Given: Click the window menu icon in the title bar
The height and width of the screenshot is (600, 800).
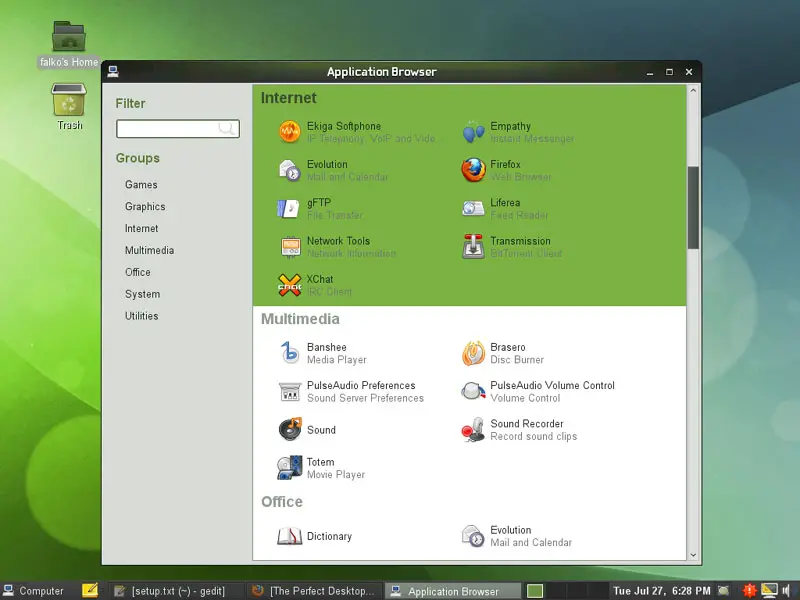Looking at the screenshot, I should point(113,72).
